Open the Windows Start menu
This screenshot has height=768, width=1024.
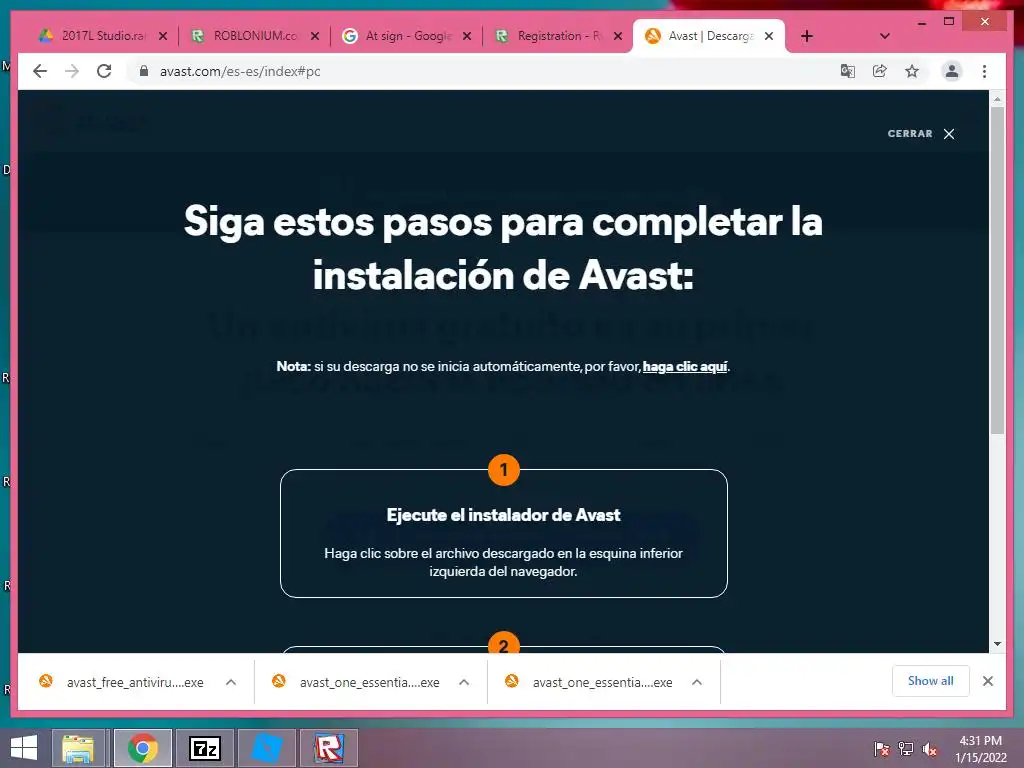tap(24, 748)
